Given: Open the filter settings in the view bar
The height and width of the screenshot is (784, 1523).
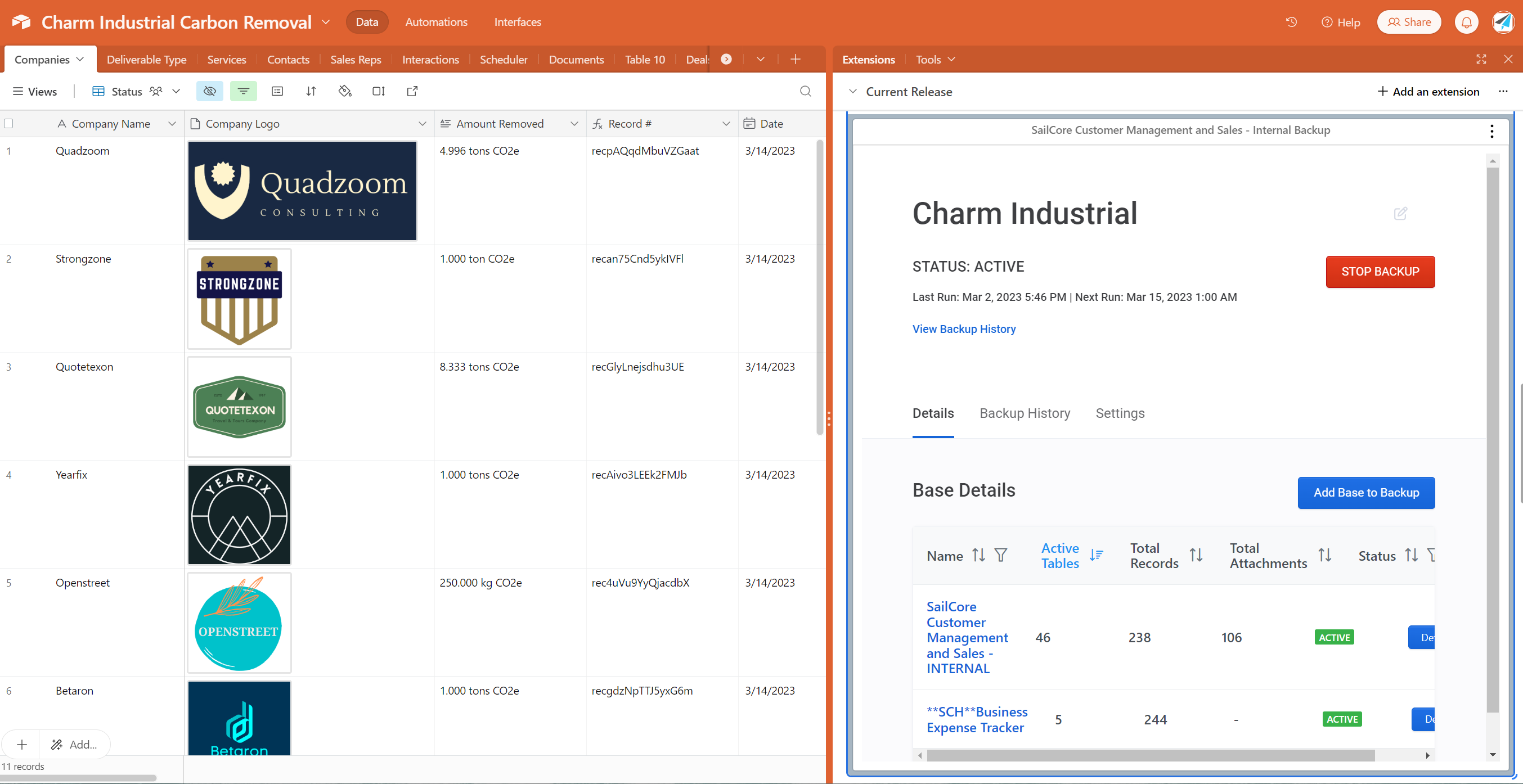Looking at the screenshot, I should (244, 91).
